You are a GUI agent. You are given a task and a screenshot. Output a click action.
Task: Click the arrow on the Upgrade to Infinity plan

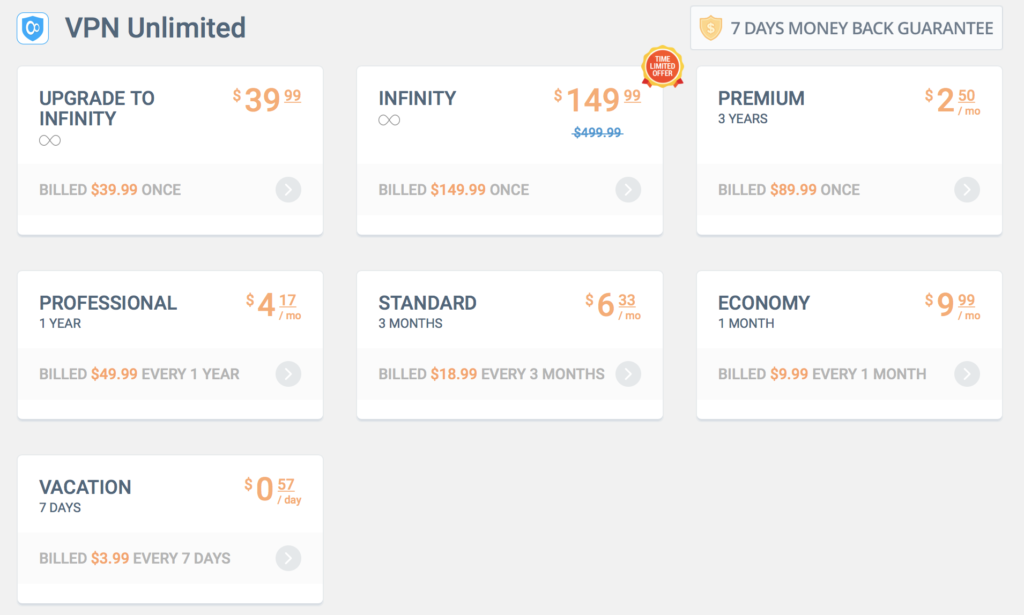[288, 190]
